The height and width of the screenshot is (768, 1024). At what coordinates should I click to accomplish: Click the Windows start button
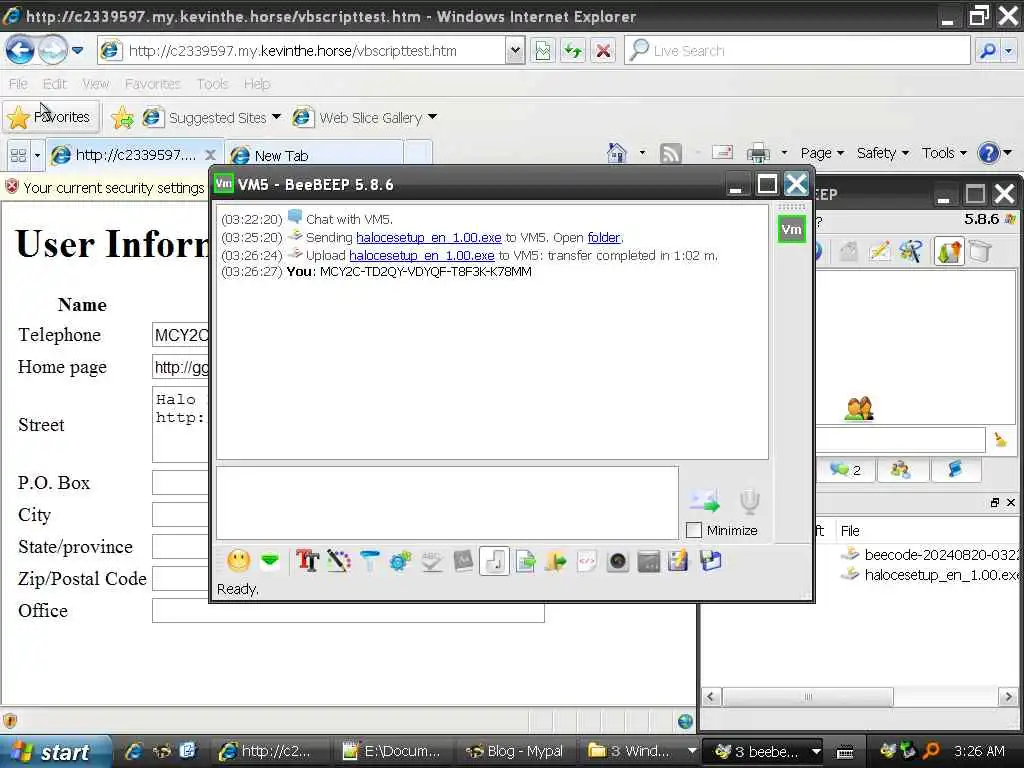click(56, 751)
